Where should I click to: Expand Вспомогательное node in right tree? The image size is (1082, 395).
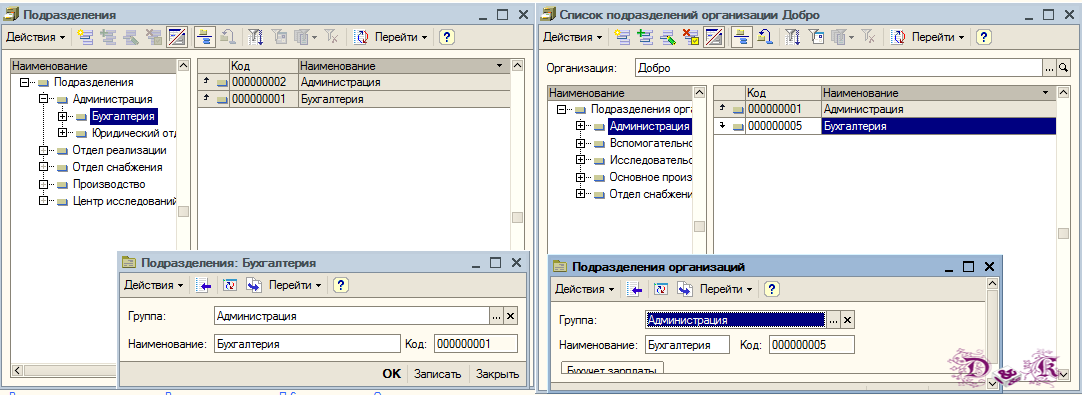click(580, 143)
